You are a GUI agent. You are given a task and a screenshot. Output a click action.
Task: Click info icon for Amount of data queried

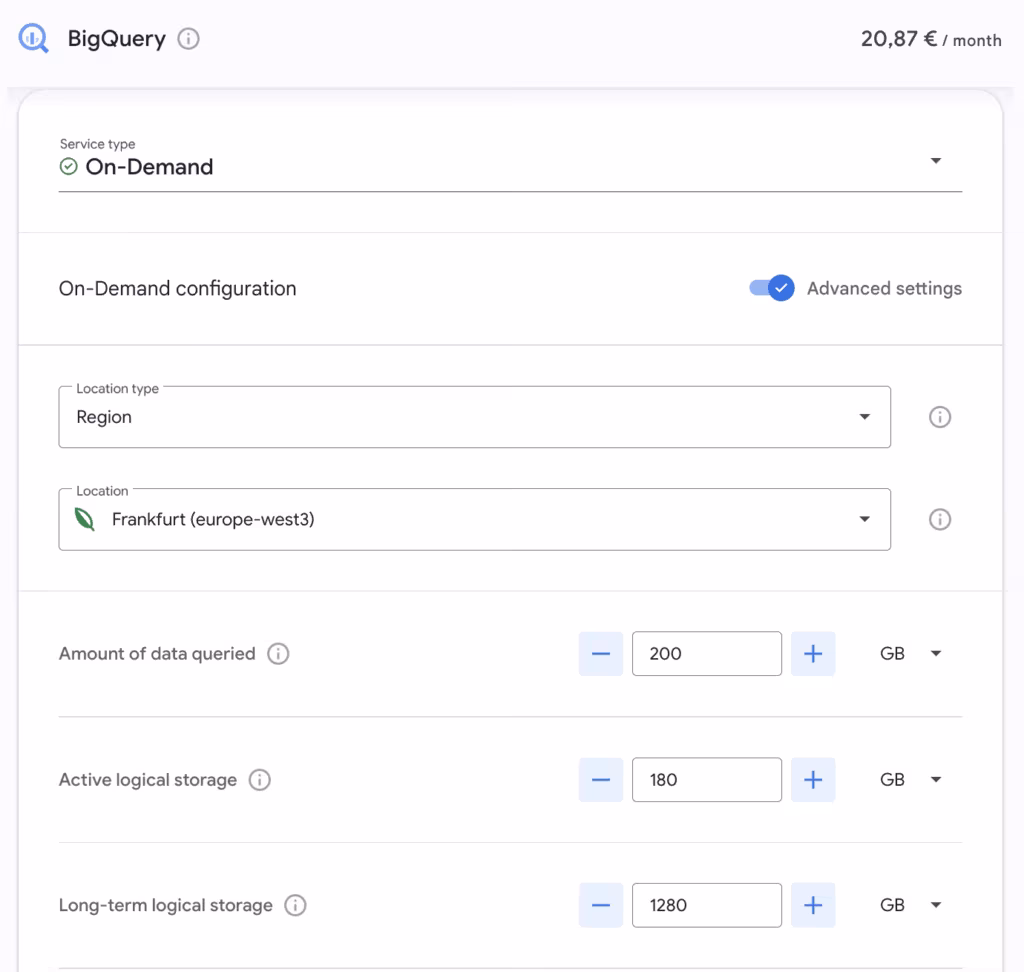[279, 654]
